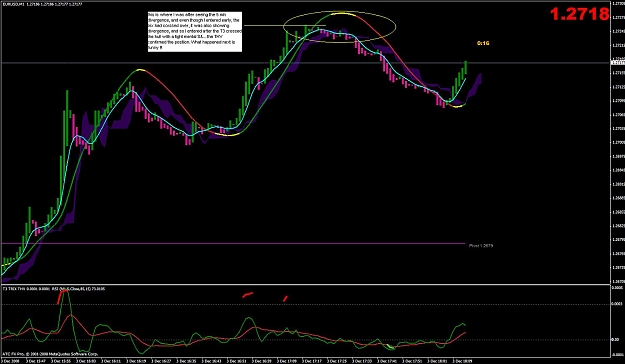Click the red 1.2718 price display
The image size is (625, 364).
click(x=579, y=14)
